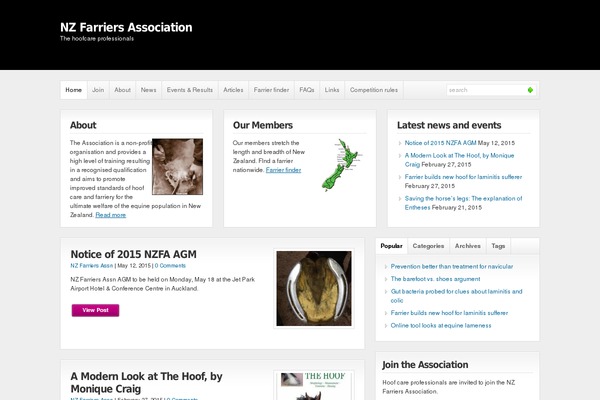Open the News menu item

(148, 90)
